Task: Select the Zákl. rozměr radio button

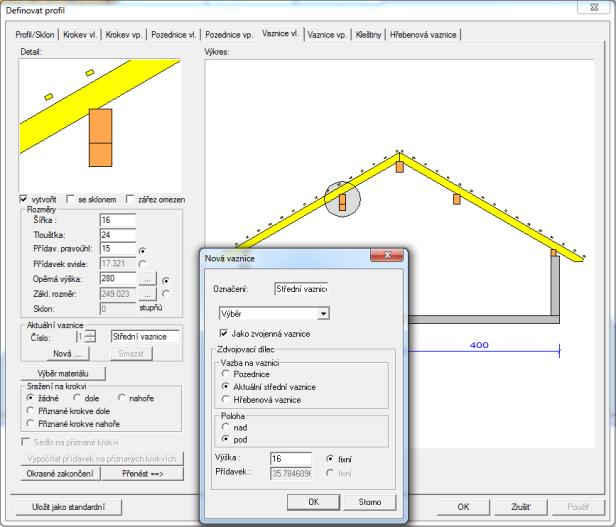Action: click(166, 294)
